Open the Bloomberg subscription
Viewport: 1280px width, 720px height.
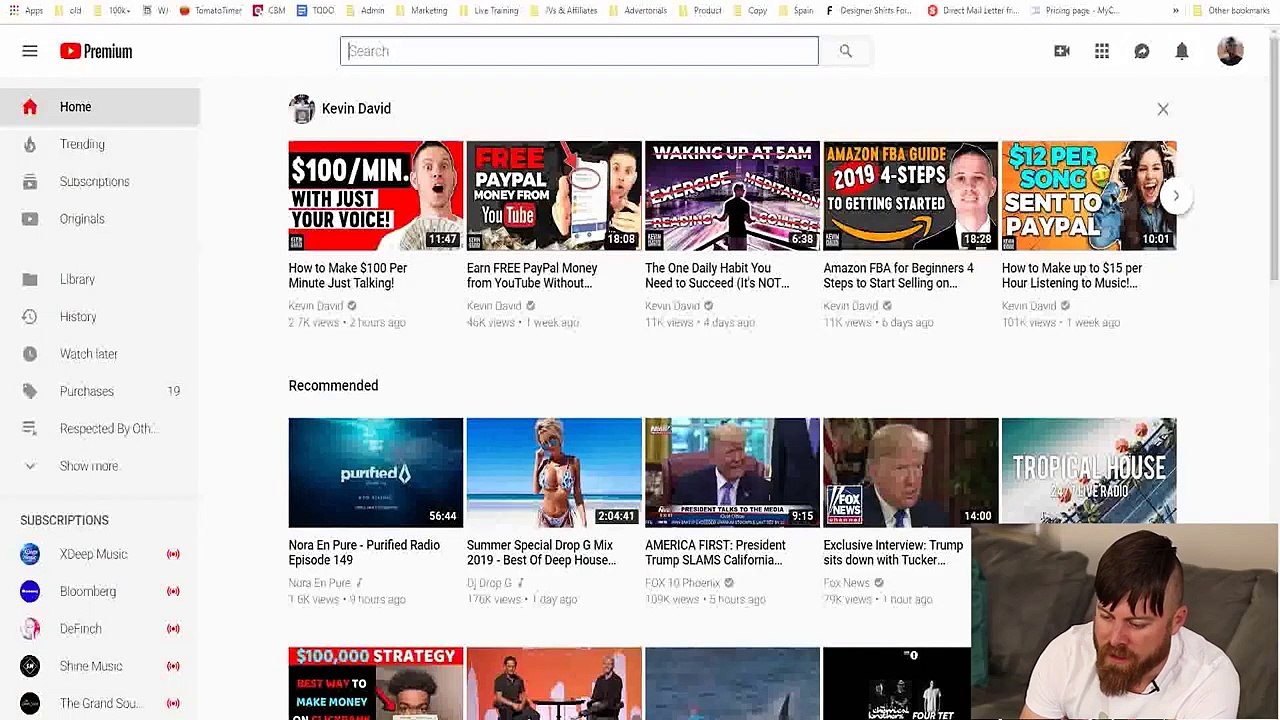tap(100, 591)
